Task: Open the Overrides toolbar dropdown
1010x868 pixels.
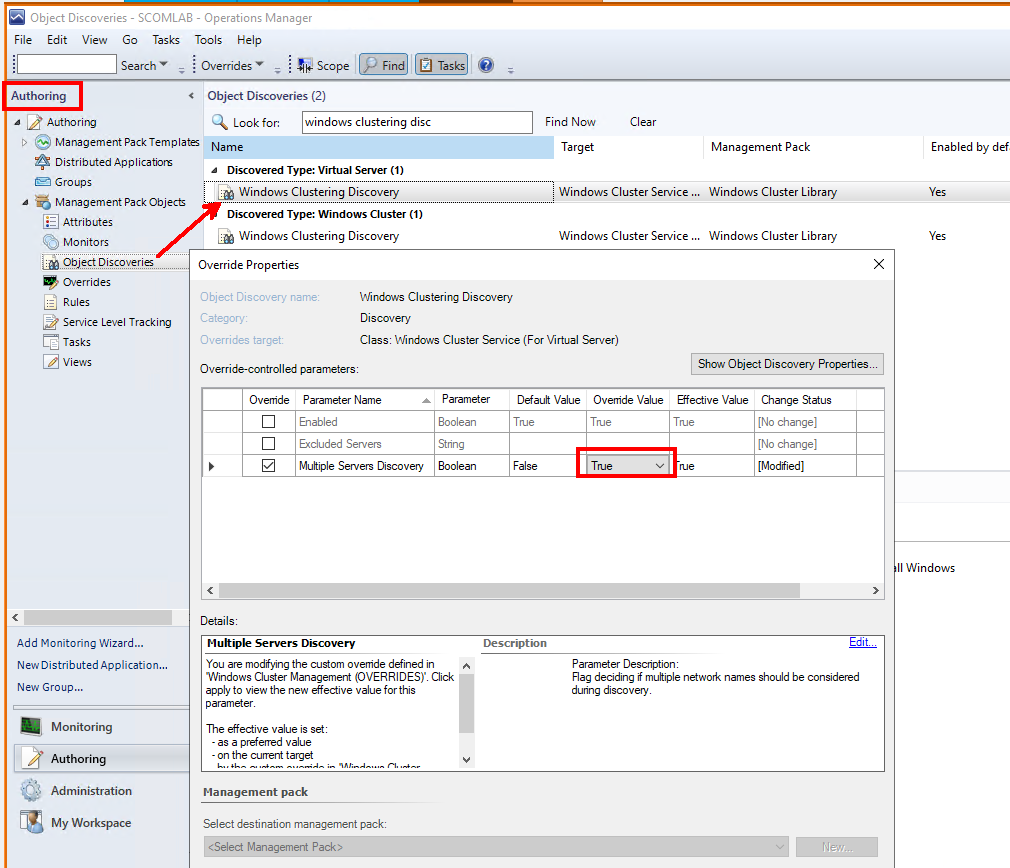Action: 233,65
